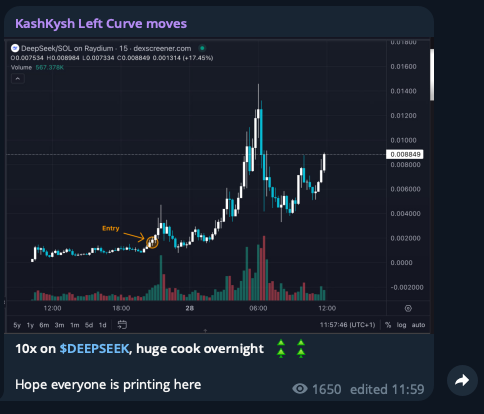
Task: Click the Volume 567.378K indicator label
Action: click(37, 67)
